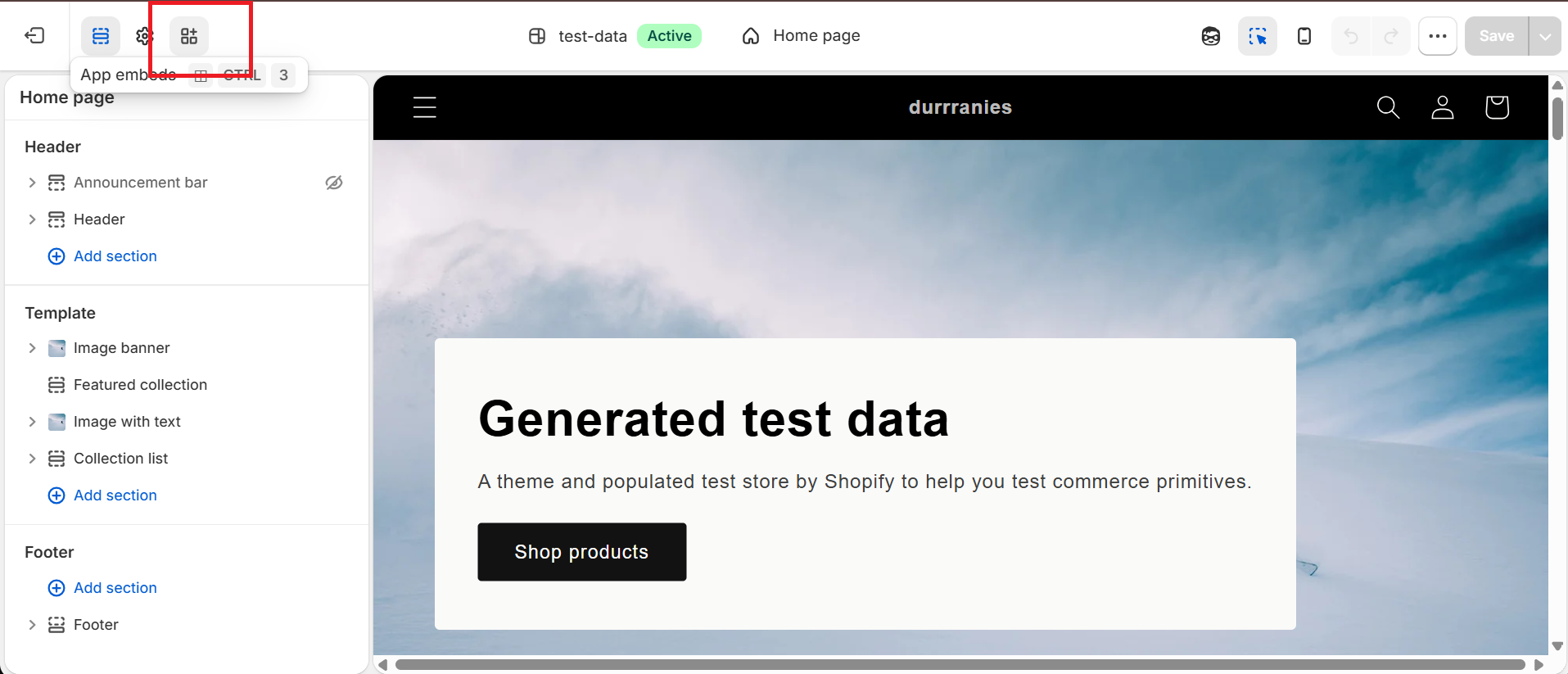Expand the Image with text section
1568x674 pixels.
32,422
